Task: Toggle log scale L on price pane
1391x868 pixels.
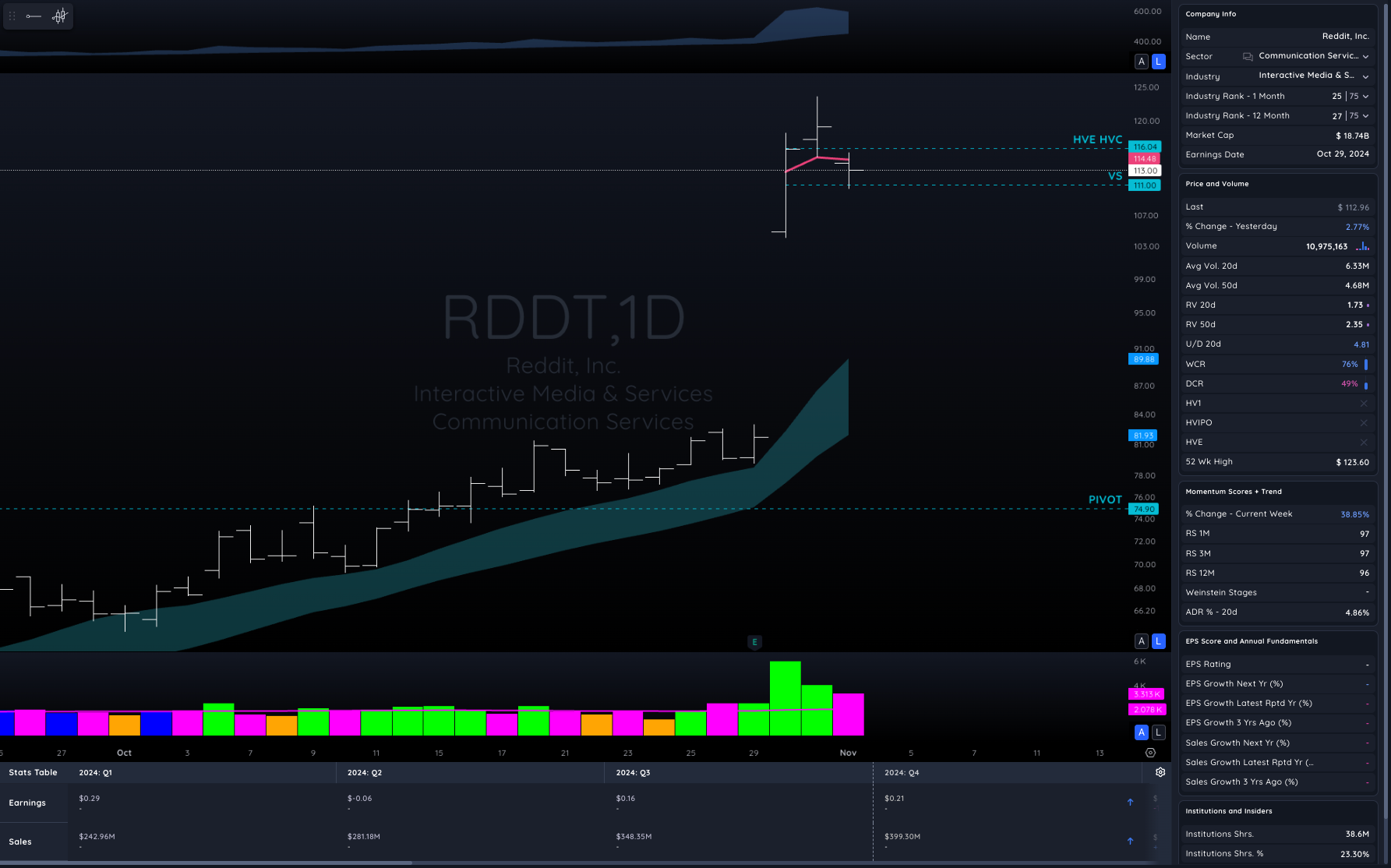Action: [1159, 641]
